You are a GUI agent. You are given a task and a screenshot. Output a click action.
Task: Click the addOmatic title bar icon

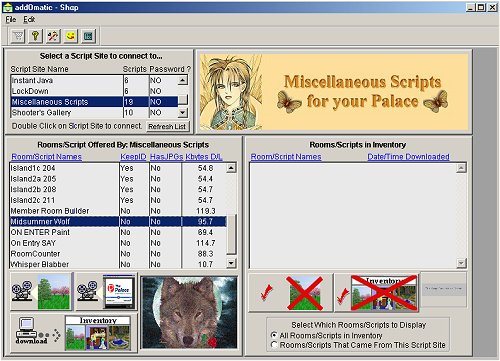pyautogui.click(x=7, y=7)
